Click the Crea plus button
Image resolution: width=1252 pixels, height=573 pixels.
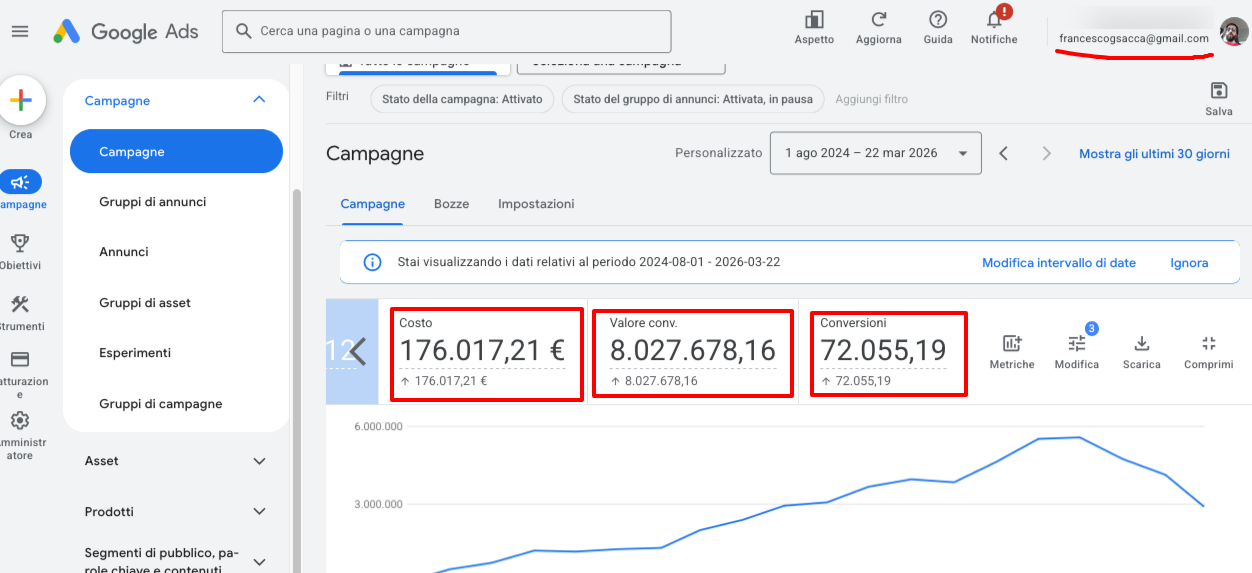21,101
